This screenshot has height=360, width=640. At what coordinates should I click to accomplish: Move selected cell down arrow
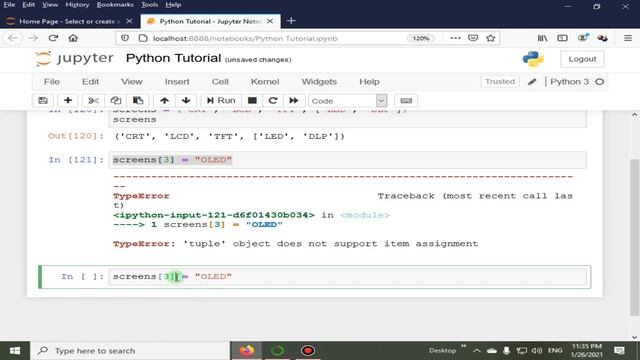click(186, 100)
